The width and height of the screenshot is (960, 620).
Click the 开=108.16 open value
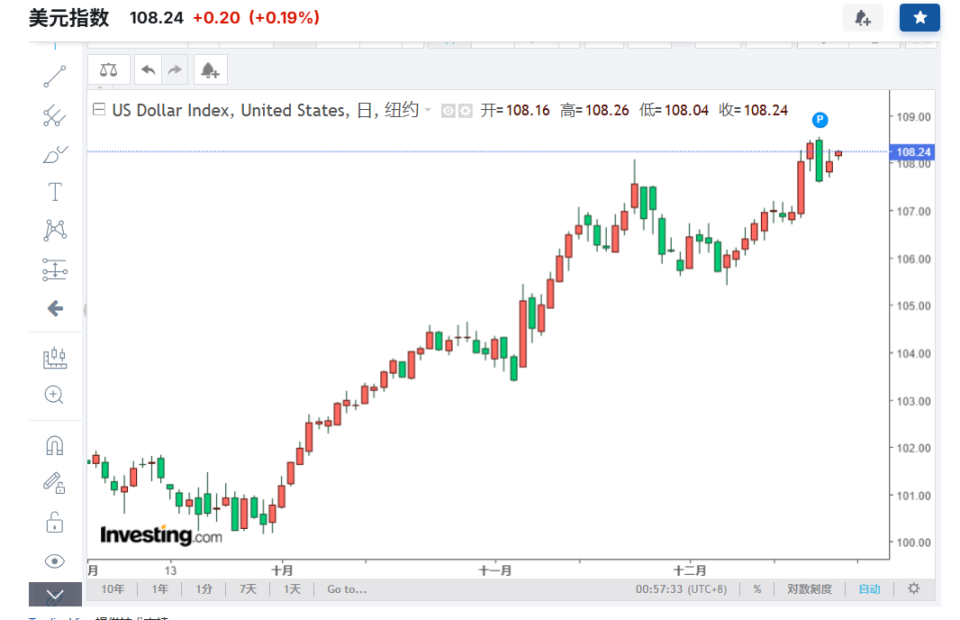point(515,110)
